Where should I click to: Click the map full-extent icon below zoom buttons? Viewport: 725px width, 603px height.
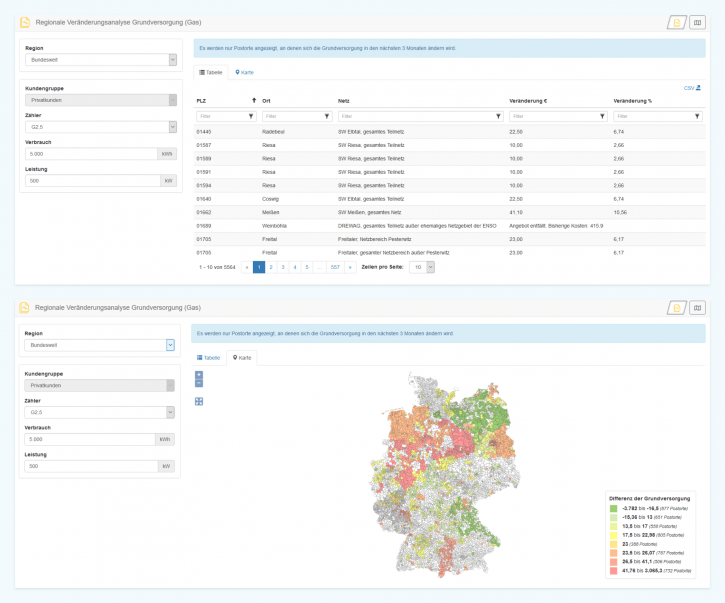point(199,401)
